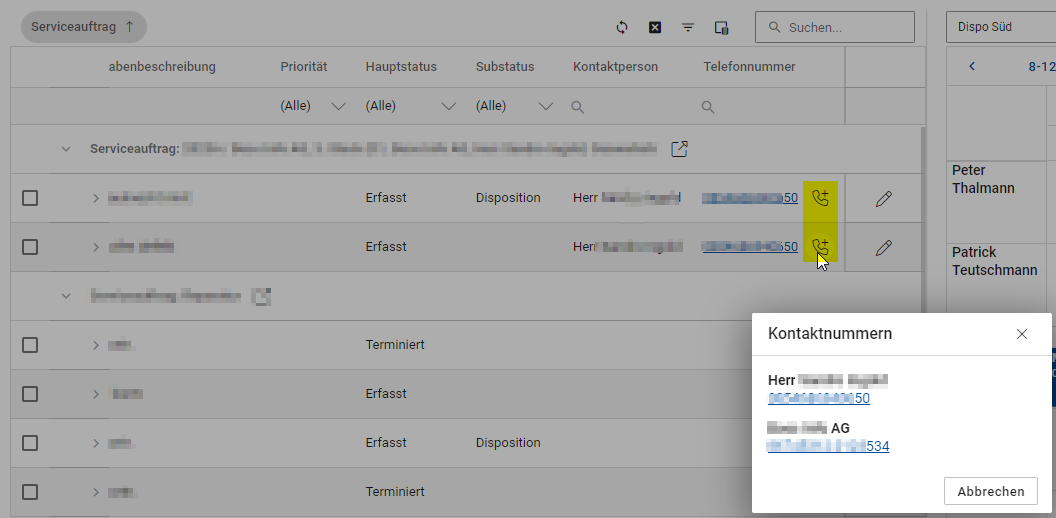
Task: Select the first Terminiert row checkbox
Action: (30, 345)
